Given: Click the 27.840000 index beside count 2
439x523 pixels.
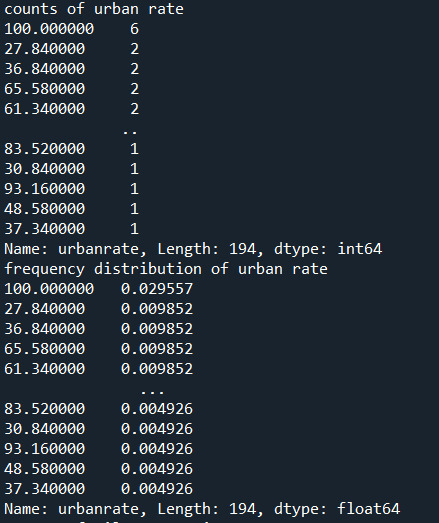Looking at the screenshot, I should click(x=45, y=49).
